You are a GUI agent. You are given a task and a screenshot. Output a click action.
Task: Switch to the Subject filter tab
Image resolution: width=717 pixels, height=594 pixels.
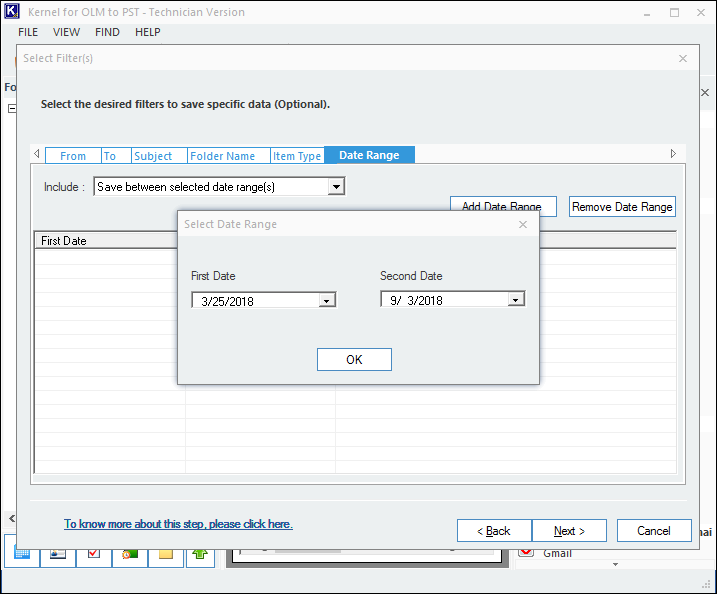point(159,155)
